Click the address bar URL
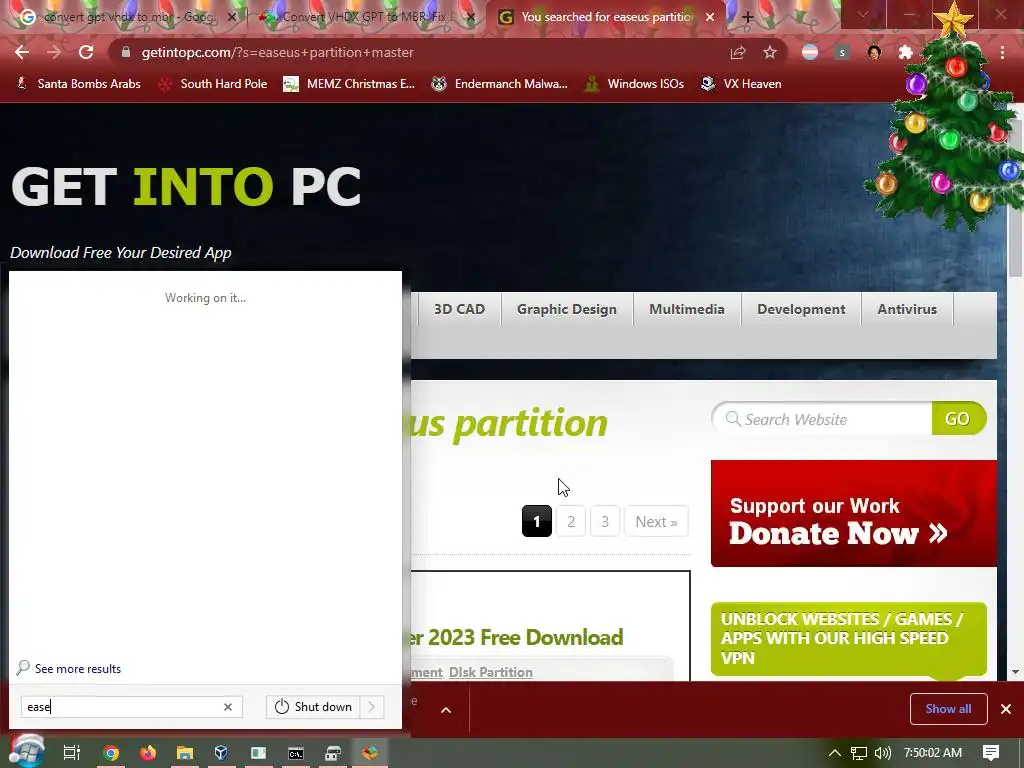 click(278, 52)
